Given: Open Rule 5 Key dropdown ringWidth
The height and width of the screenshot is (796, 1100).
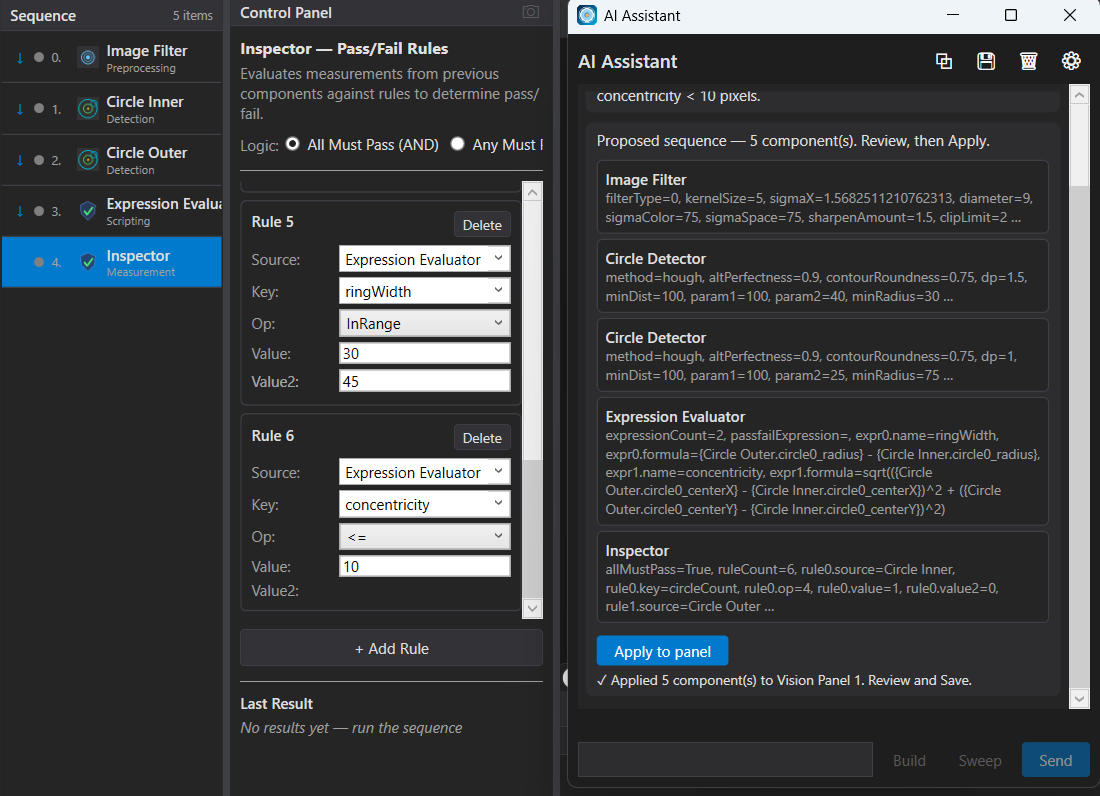Looking at the screenshot, I should (424, 291).
